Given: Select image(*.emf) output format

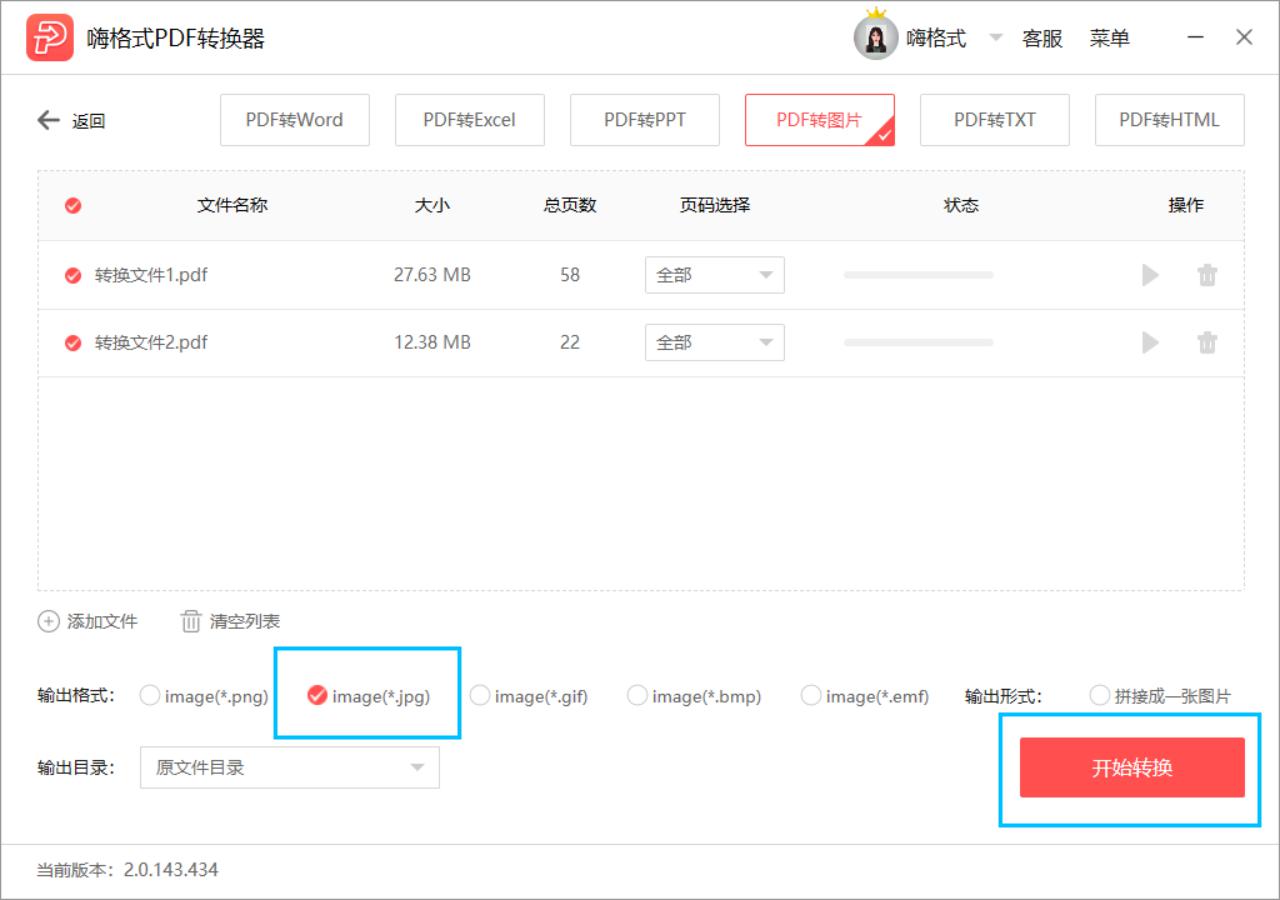Looking at the screenshot, I should pos(811,696).
